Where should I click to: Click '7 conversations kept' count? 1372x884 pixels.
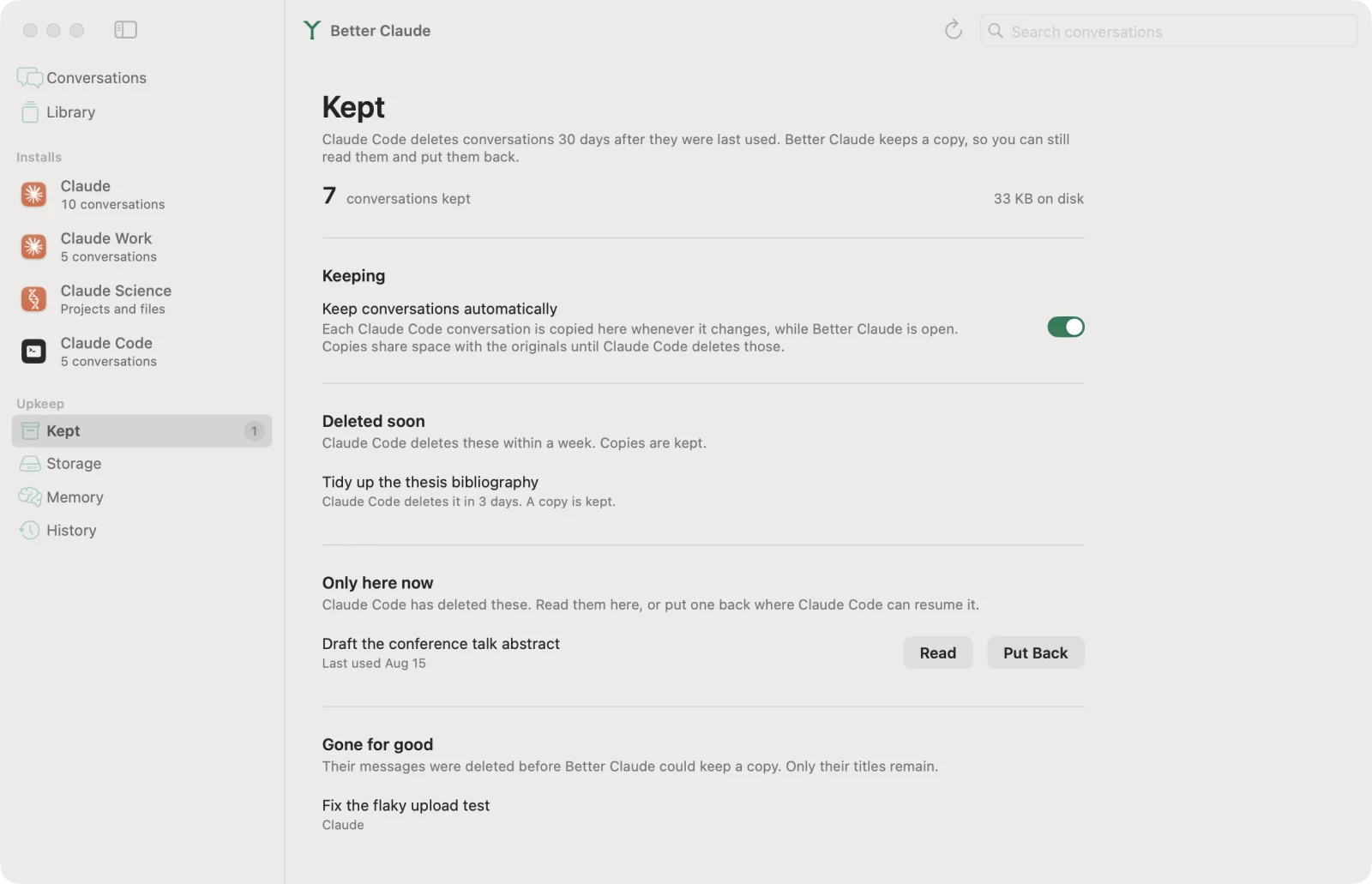pyautogui.click(x=396, y=197)
